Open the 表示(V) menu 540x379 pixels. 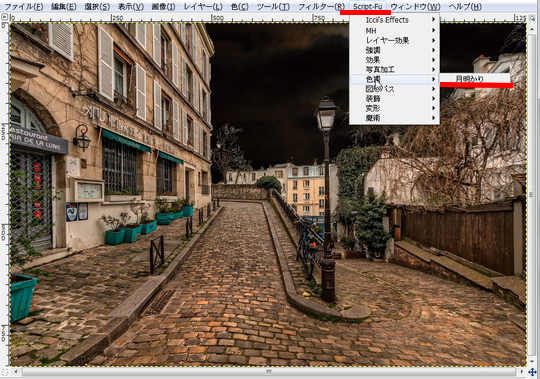131,7
